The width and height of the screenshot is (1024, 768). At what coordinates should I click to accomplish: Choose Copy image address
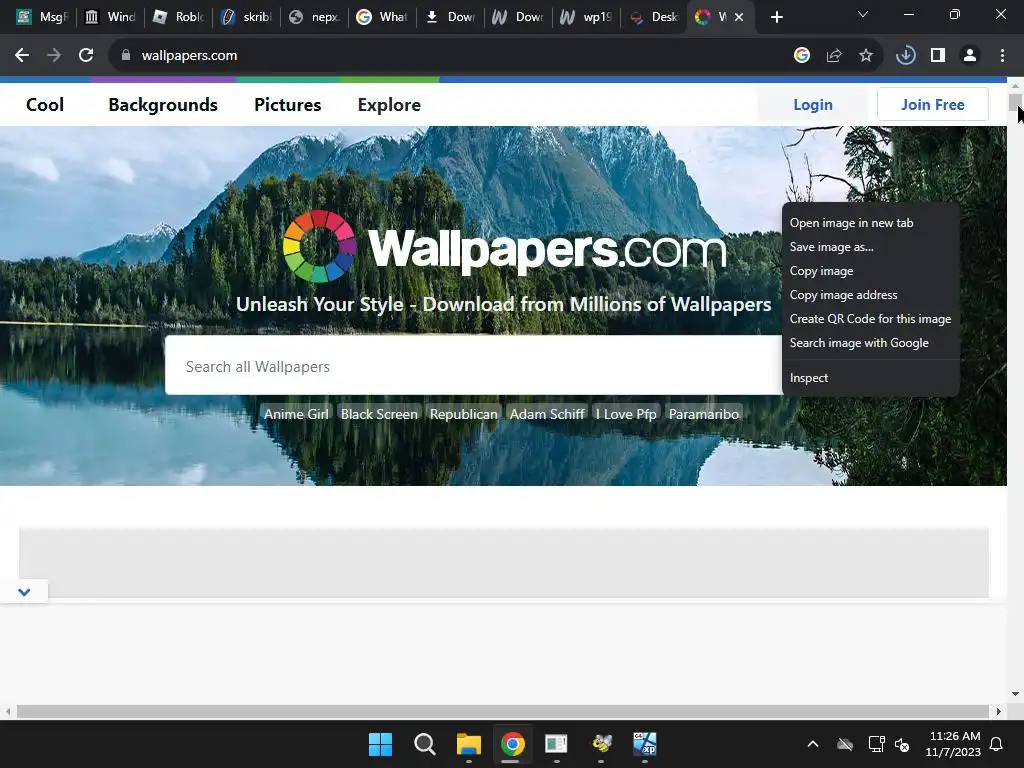click(871, 295)
